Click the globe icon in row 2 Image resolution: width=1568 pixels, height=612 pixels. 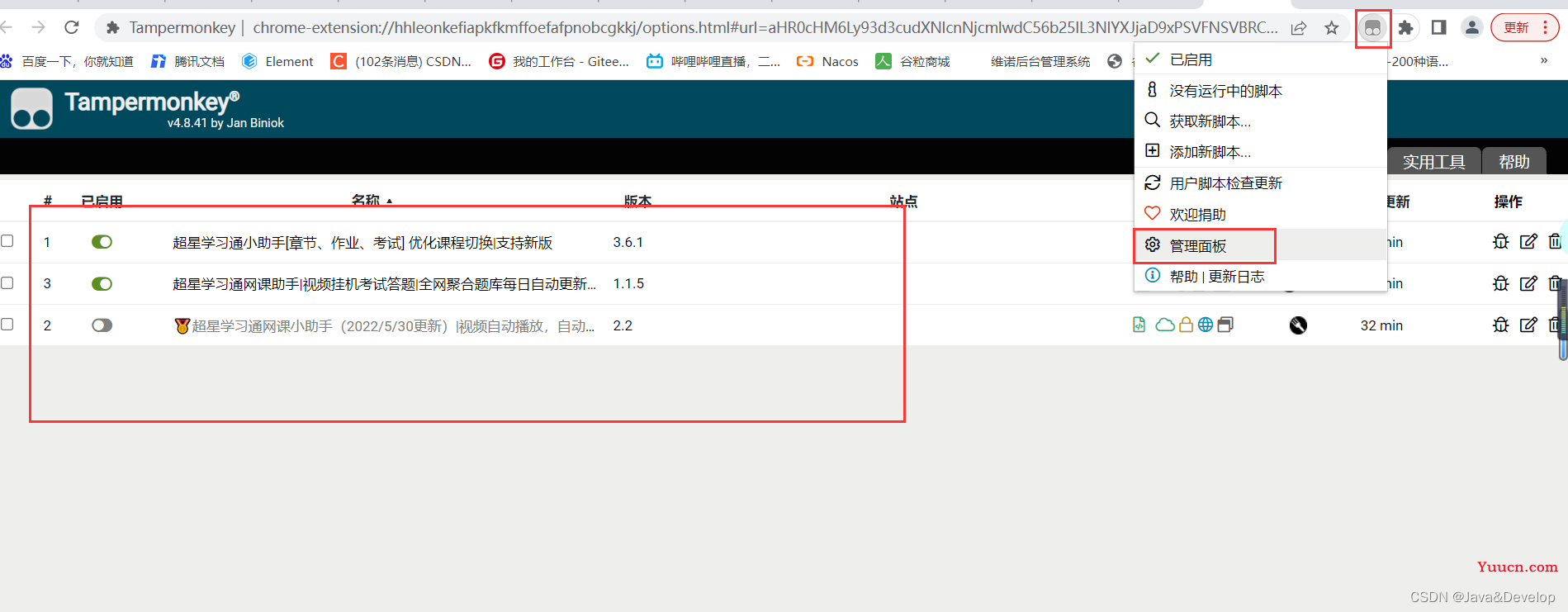[x=1206, y=325]
